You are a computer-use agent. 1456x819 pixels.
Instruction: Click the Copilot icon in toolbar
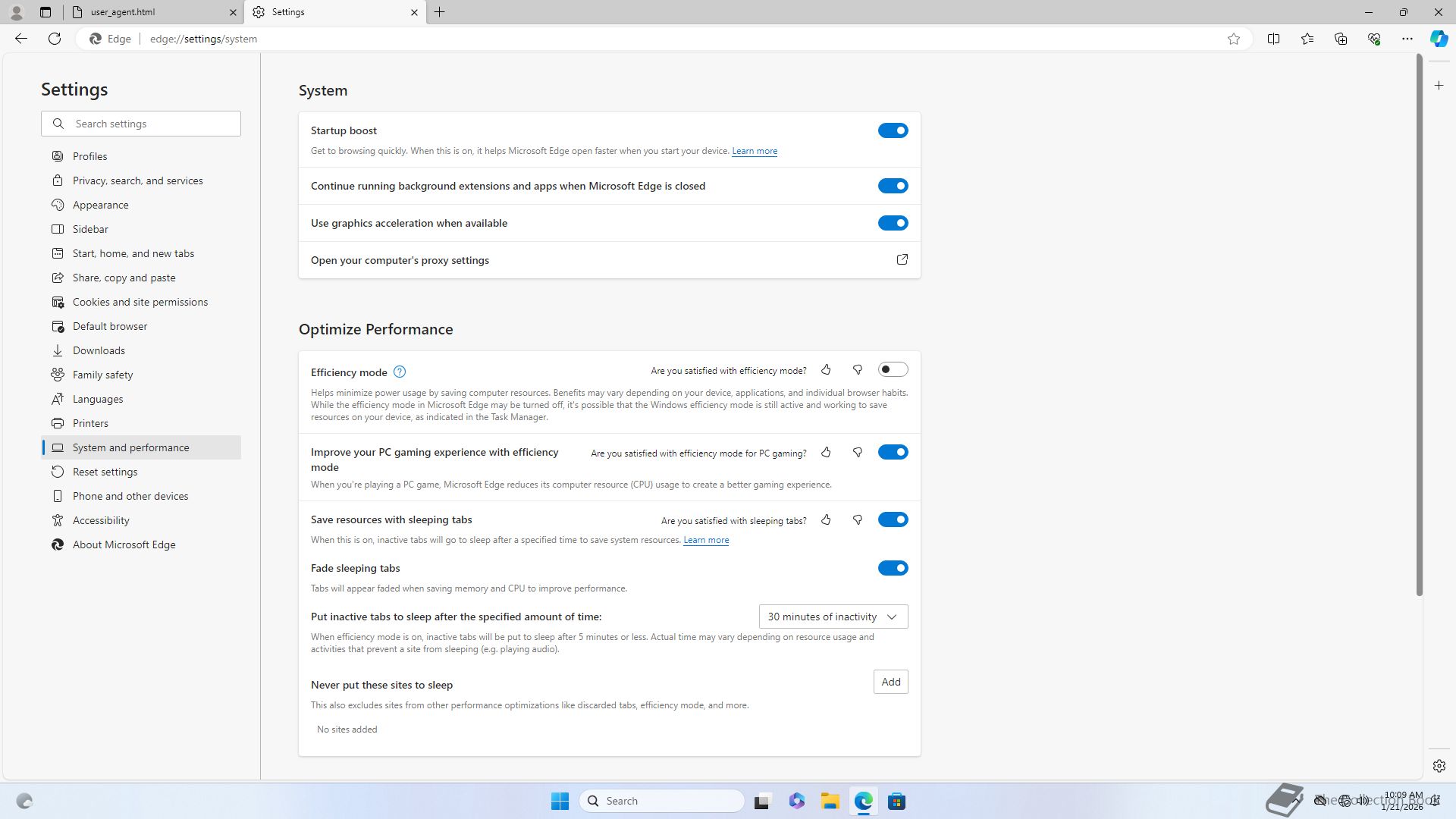point(1439,39)
